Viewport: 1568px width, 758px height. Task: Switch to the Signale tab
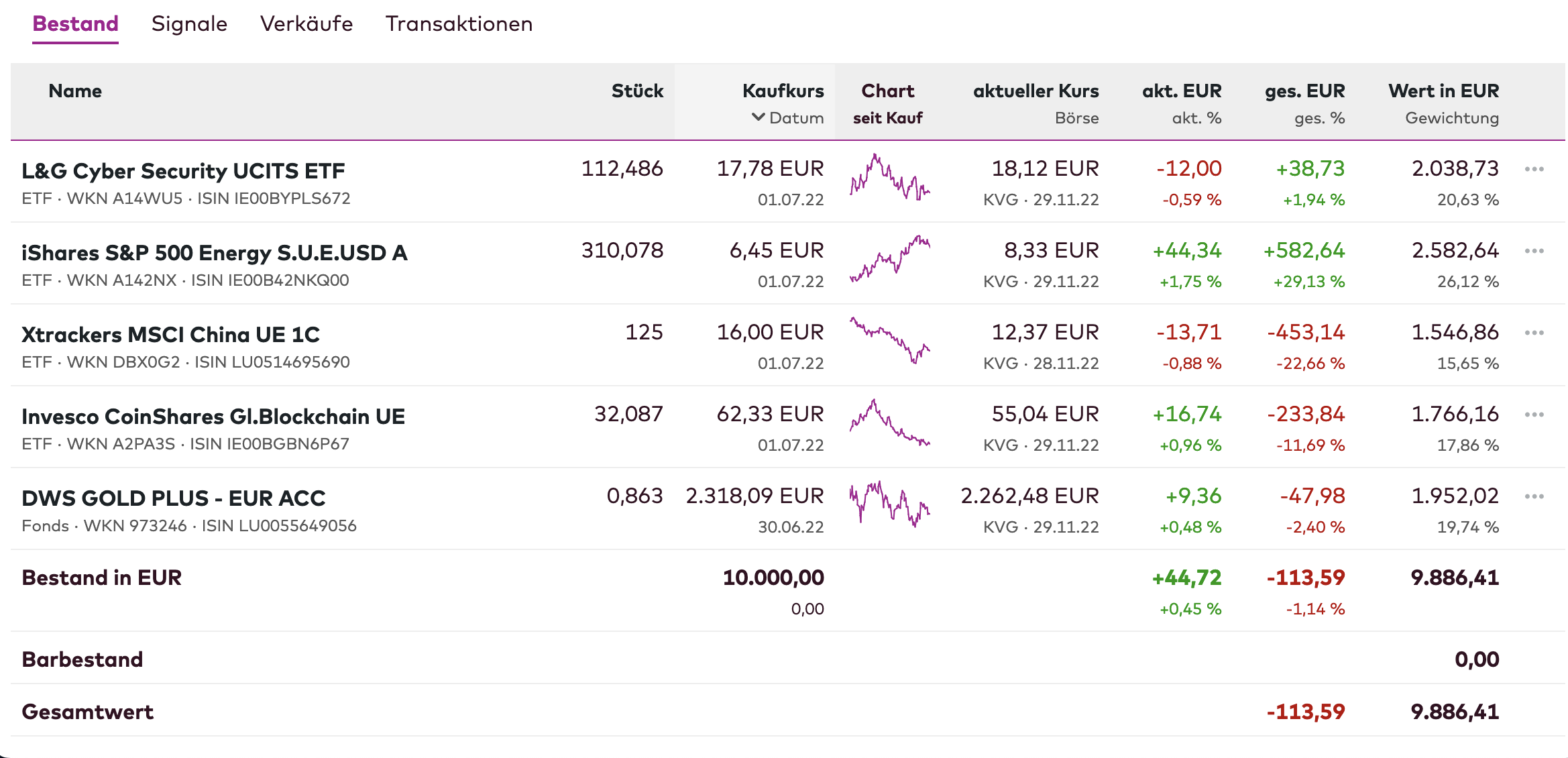(189, 24)
